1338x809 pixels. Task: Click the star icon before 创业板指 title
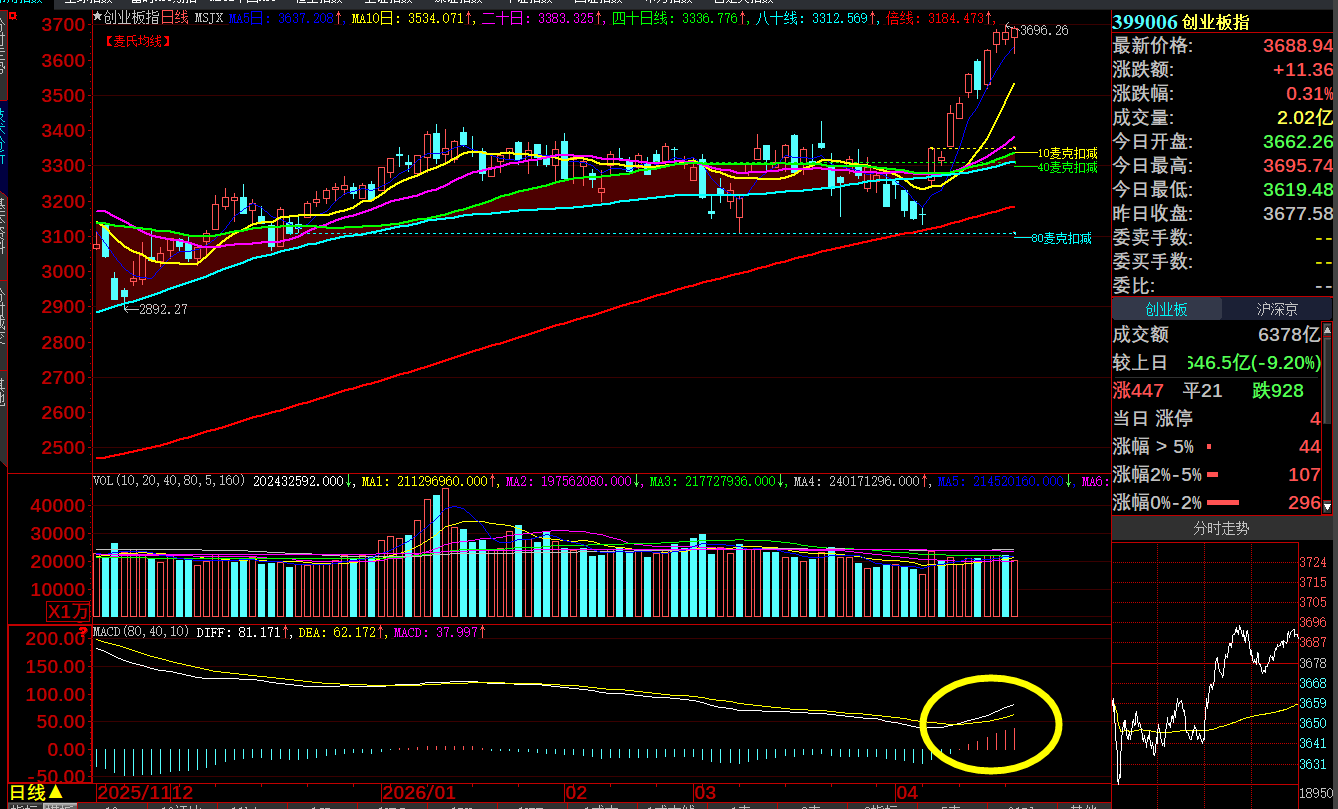(97, 18)
